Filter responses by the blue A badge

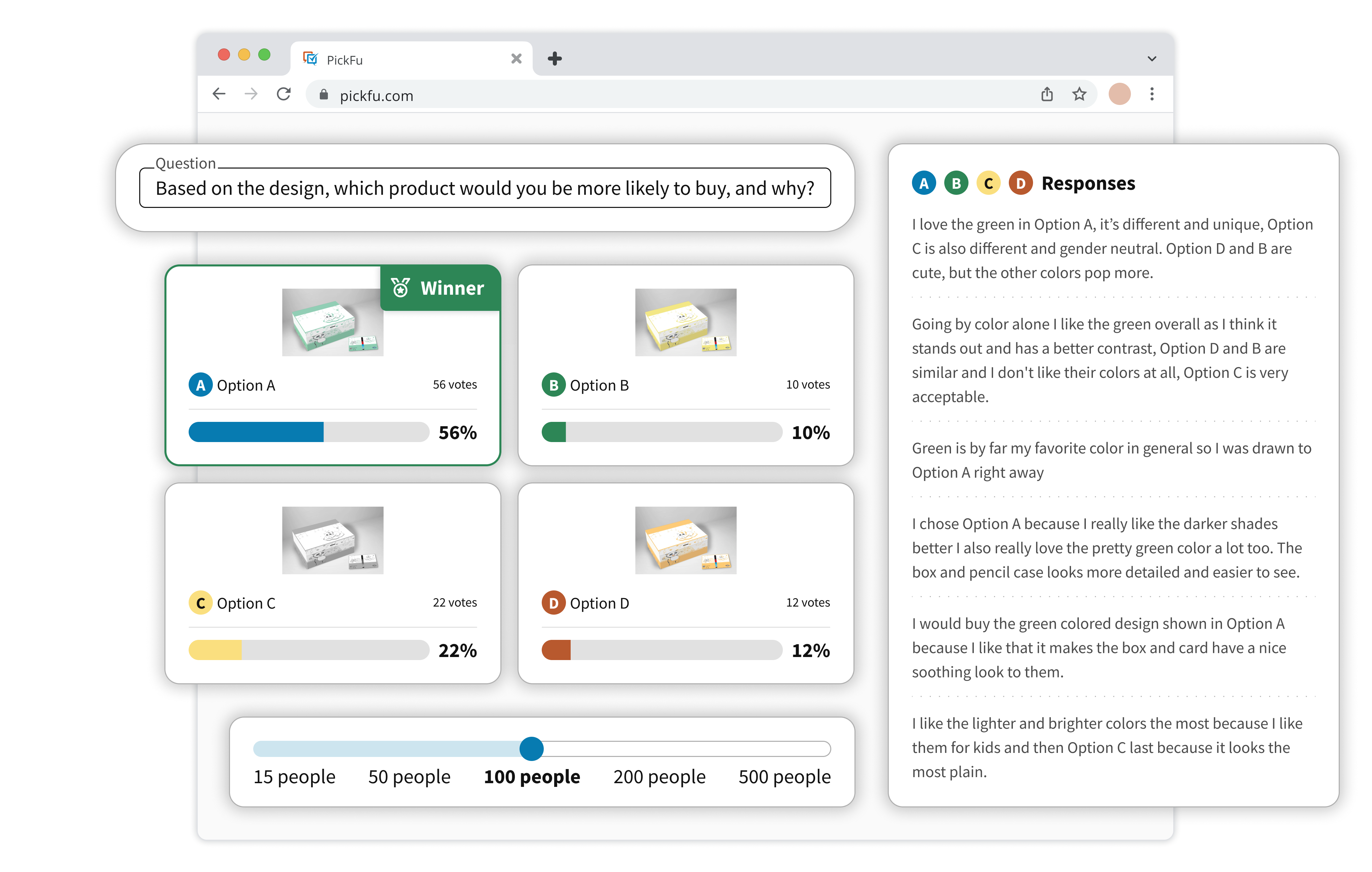tap(924, 184)
